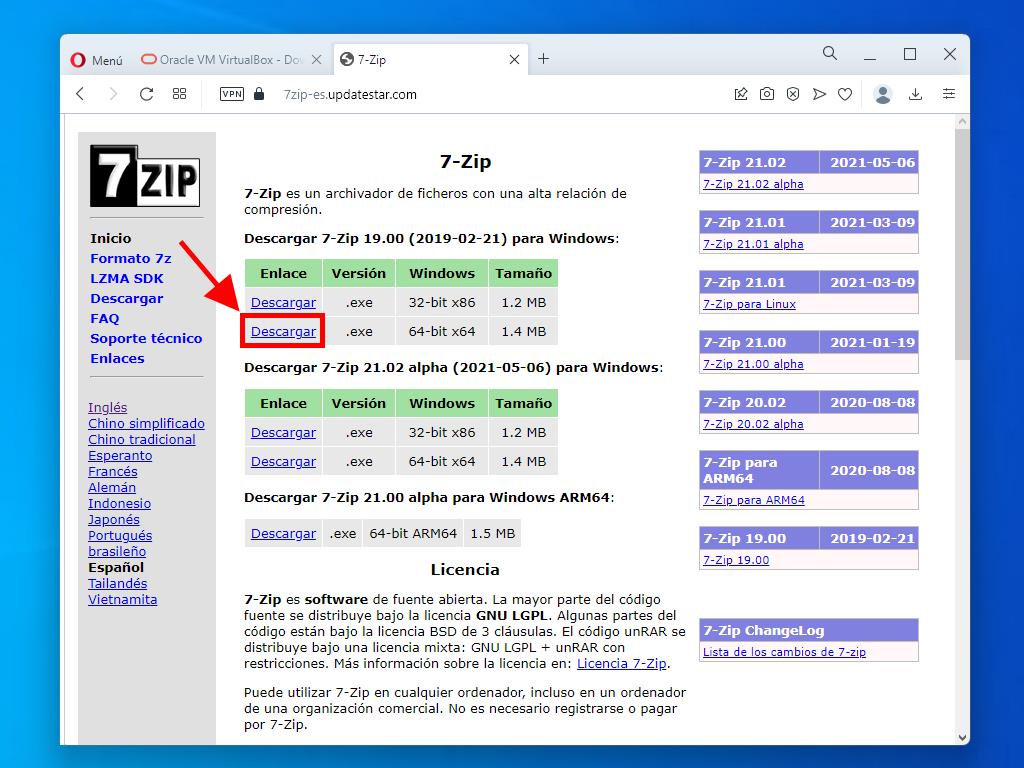
Task: Open the LZMA SDK sidebar link
Action: (127, 279)
